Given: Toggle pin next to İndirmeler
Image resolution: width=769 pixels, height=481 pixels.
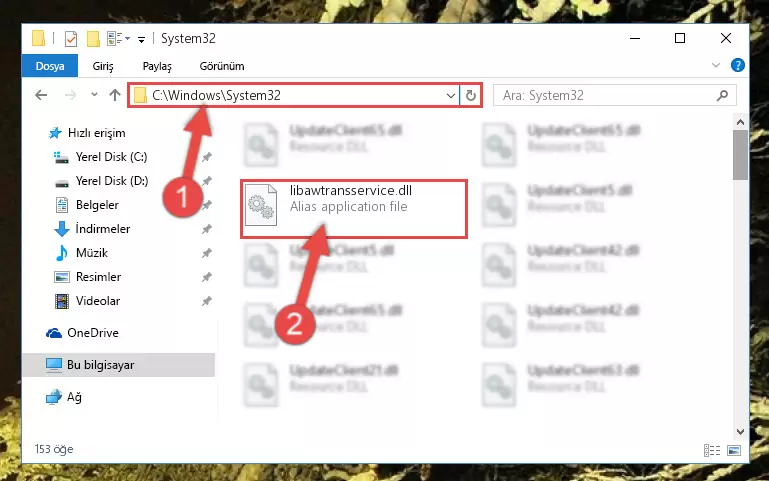Looking at the screenshot, I should [207, 229].
